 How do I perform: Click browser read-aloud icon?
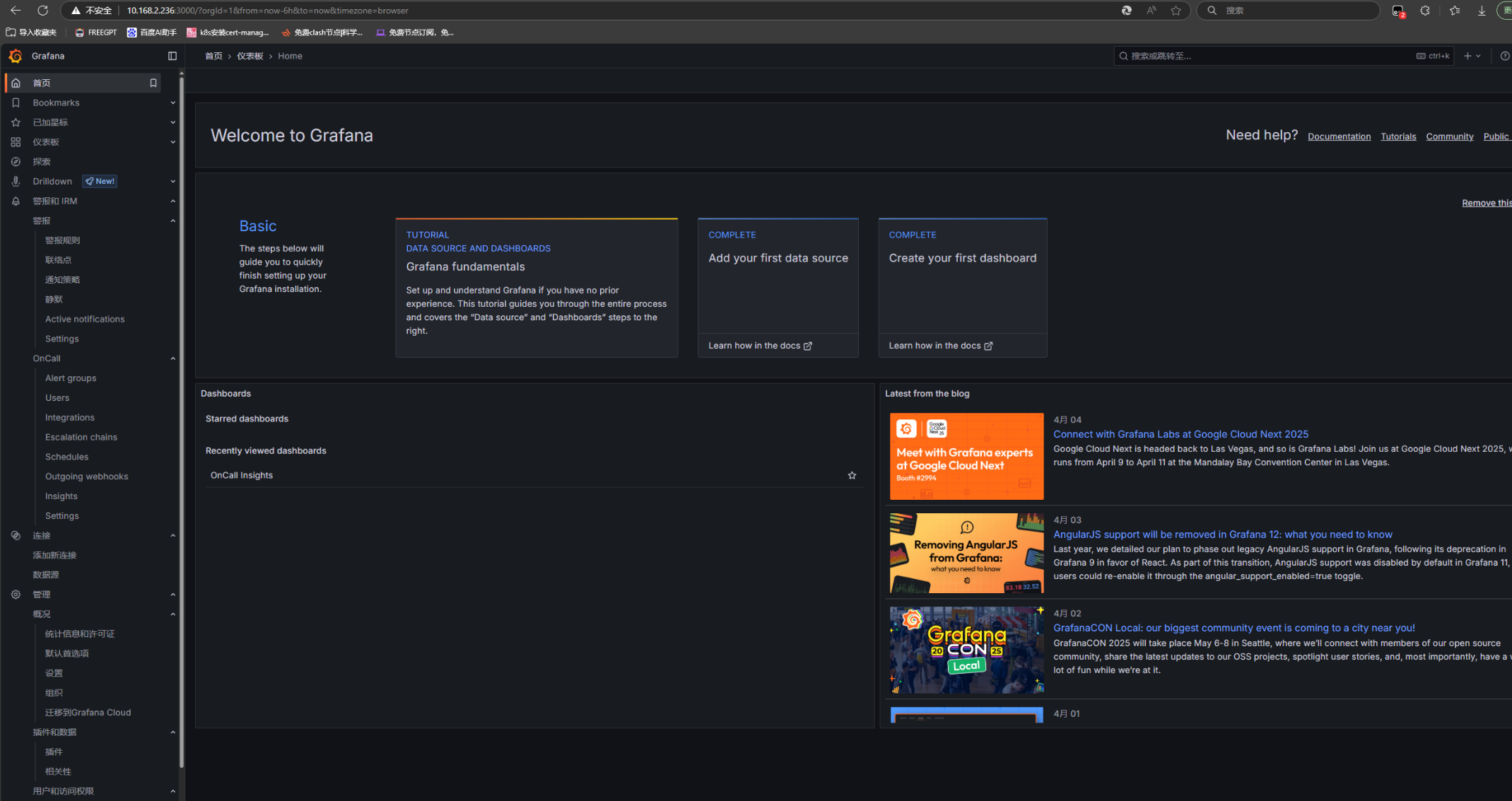(1151, 11)
